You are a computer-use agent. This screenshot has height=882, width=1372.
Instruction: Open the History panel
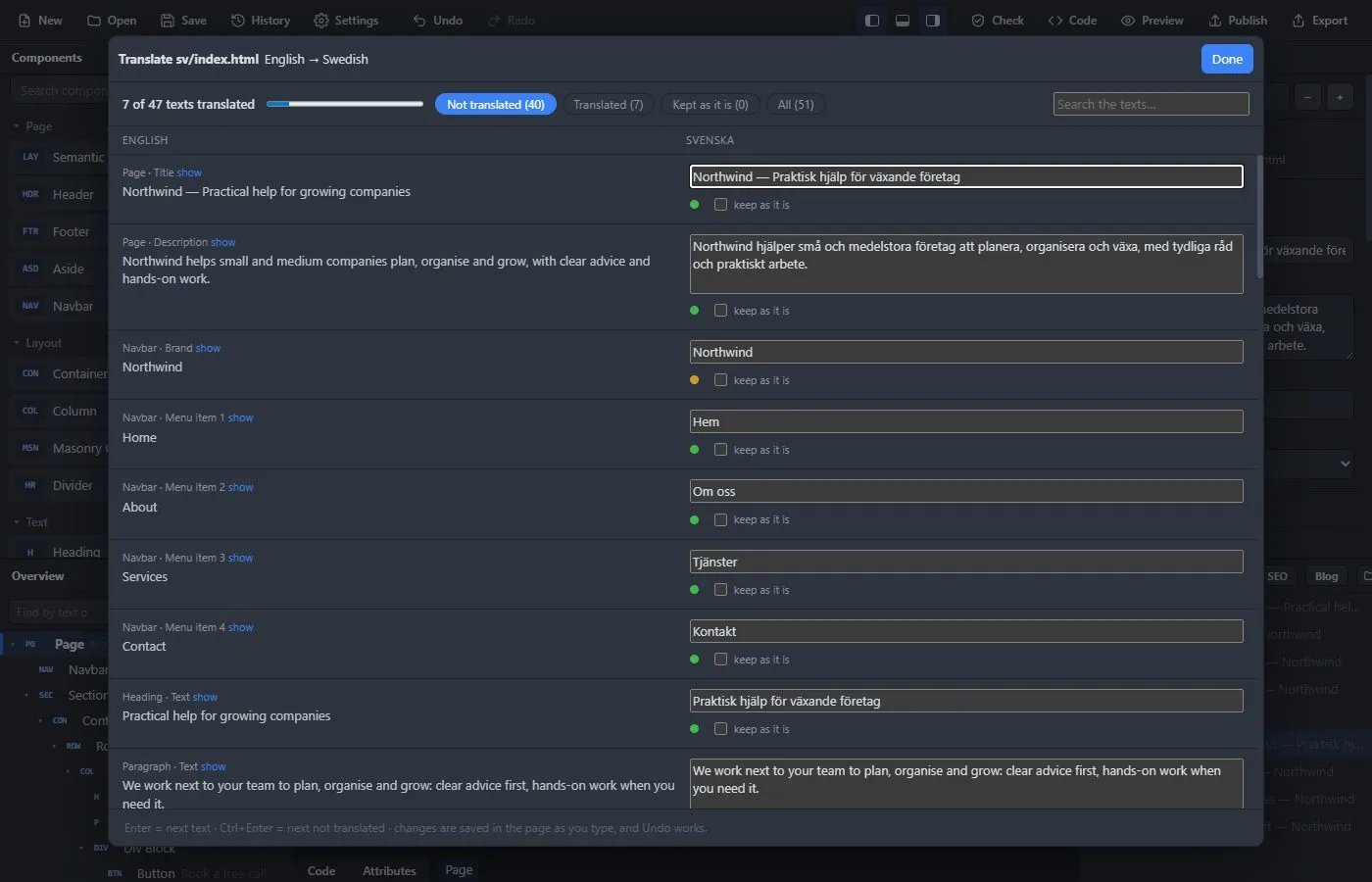pyautogui.click(x=260, y=21)
